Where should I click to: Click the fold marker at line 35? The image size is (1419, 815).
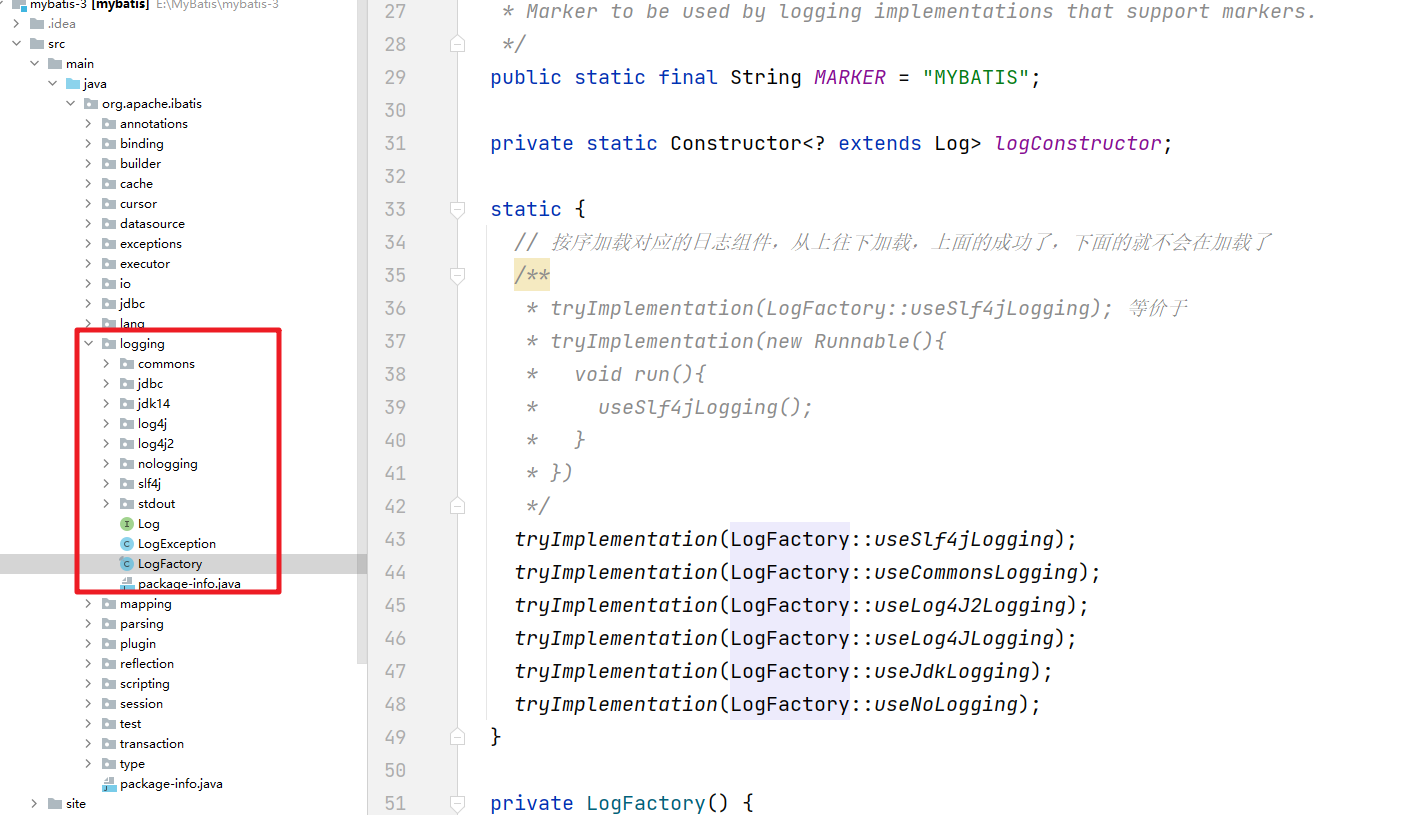(458, 276)
